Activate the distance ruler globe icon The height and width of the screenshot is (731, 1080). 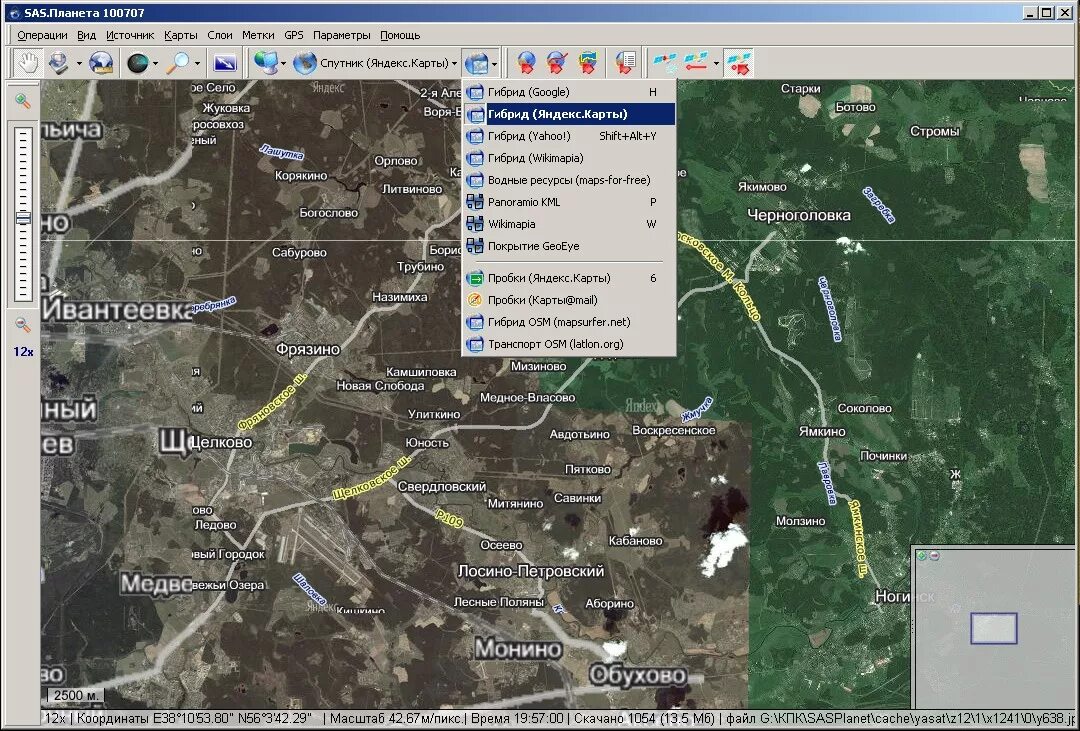tap(101, 63)
